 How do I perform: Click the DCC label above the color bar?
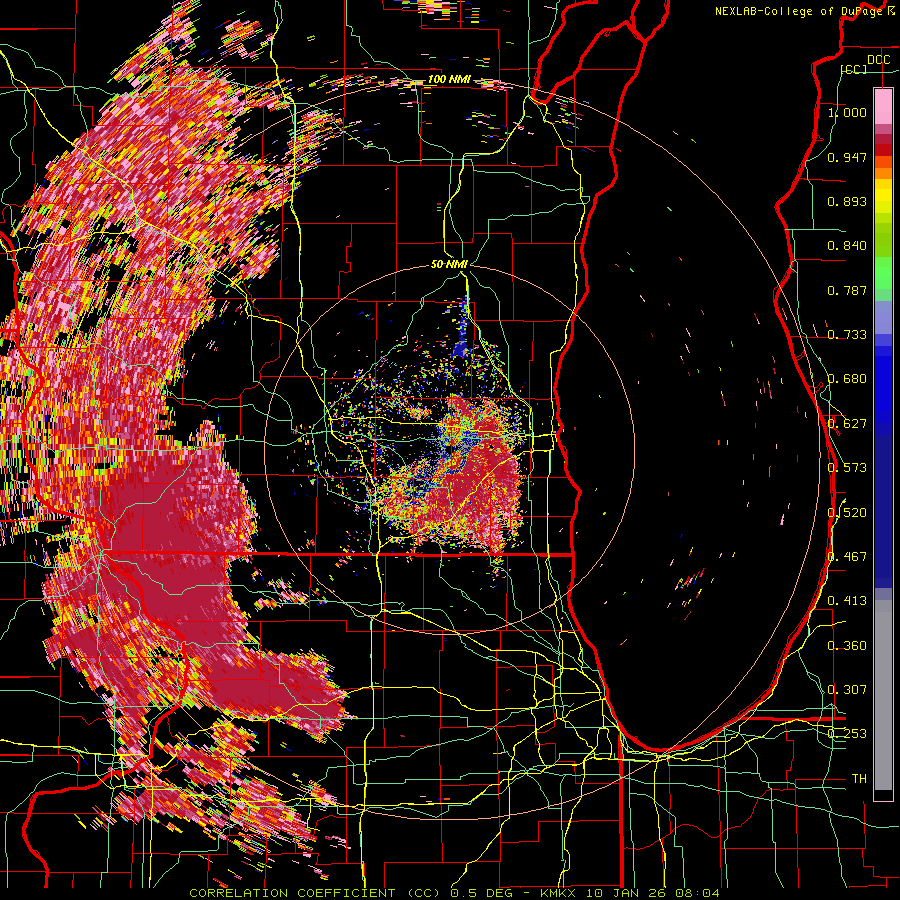coord(878,60)
